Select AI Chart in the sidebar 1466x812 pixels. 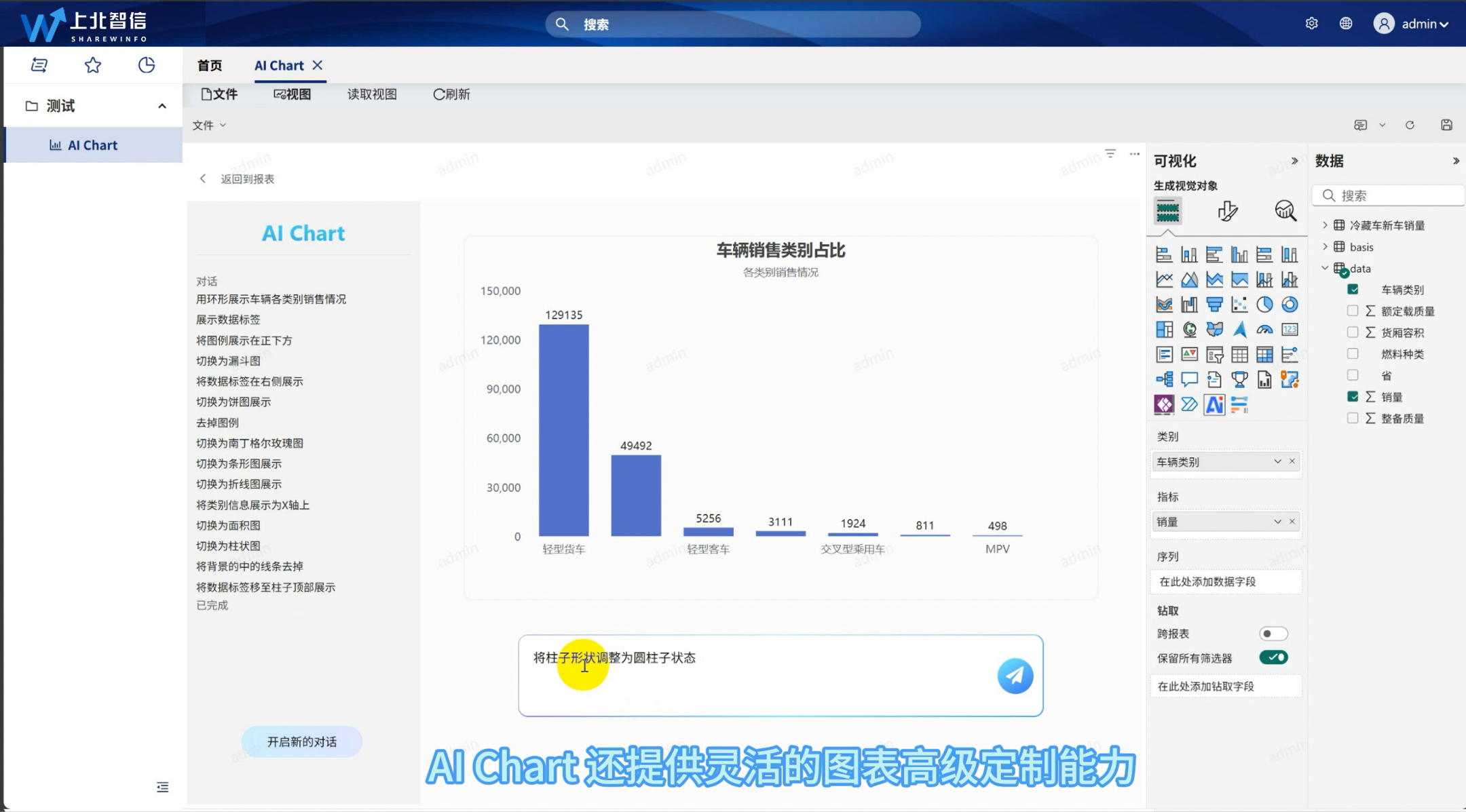[x=93, y=145]
